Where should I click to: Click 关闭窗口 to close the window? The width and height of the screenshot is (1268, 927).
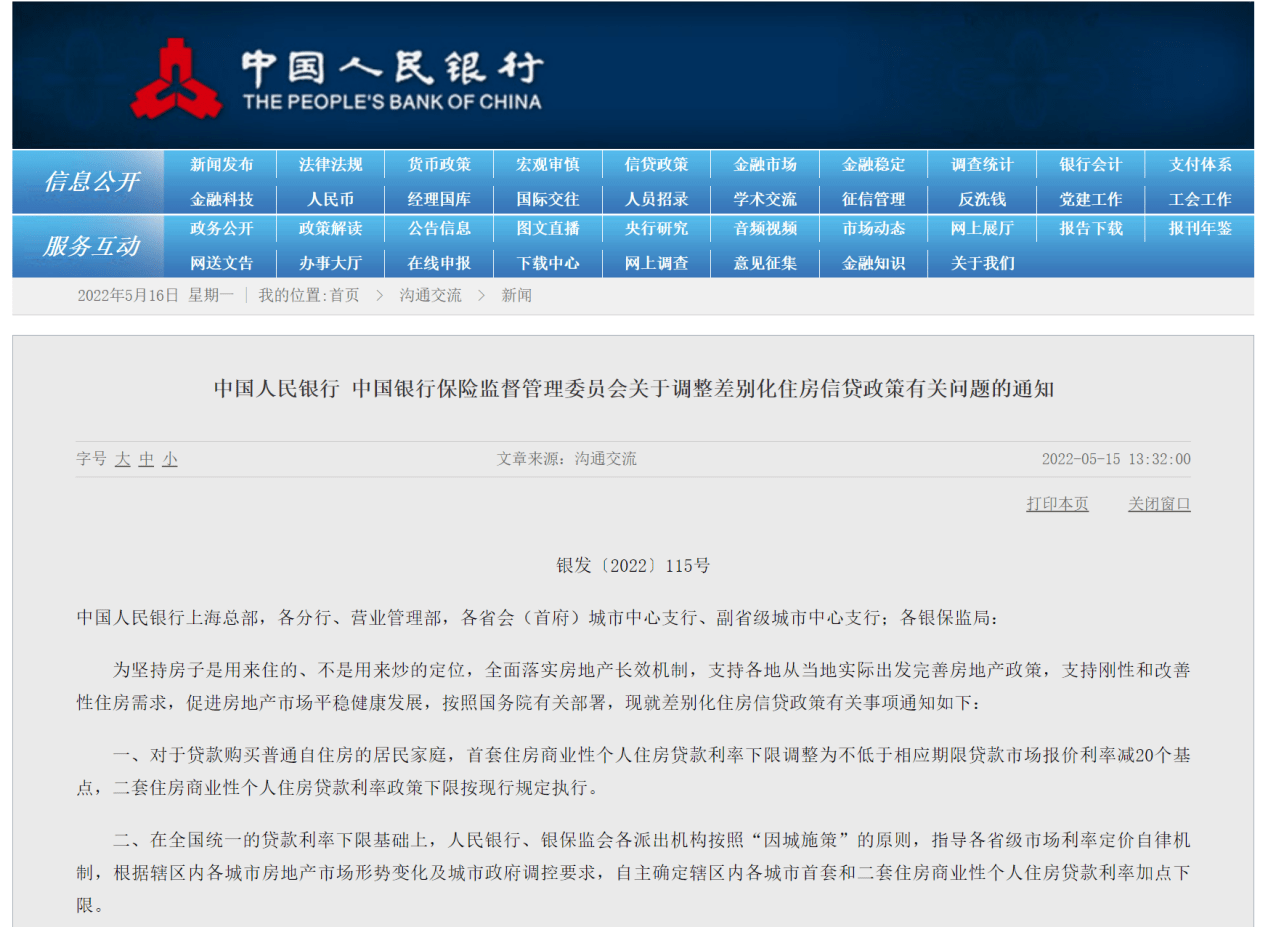(1159, 504)
